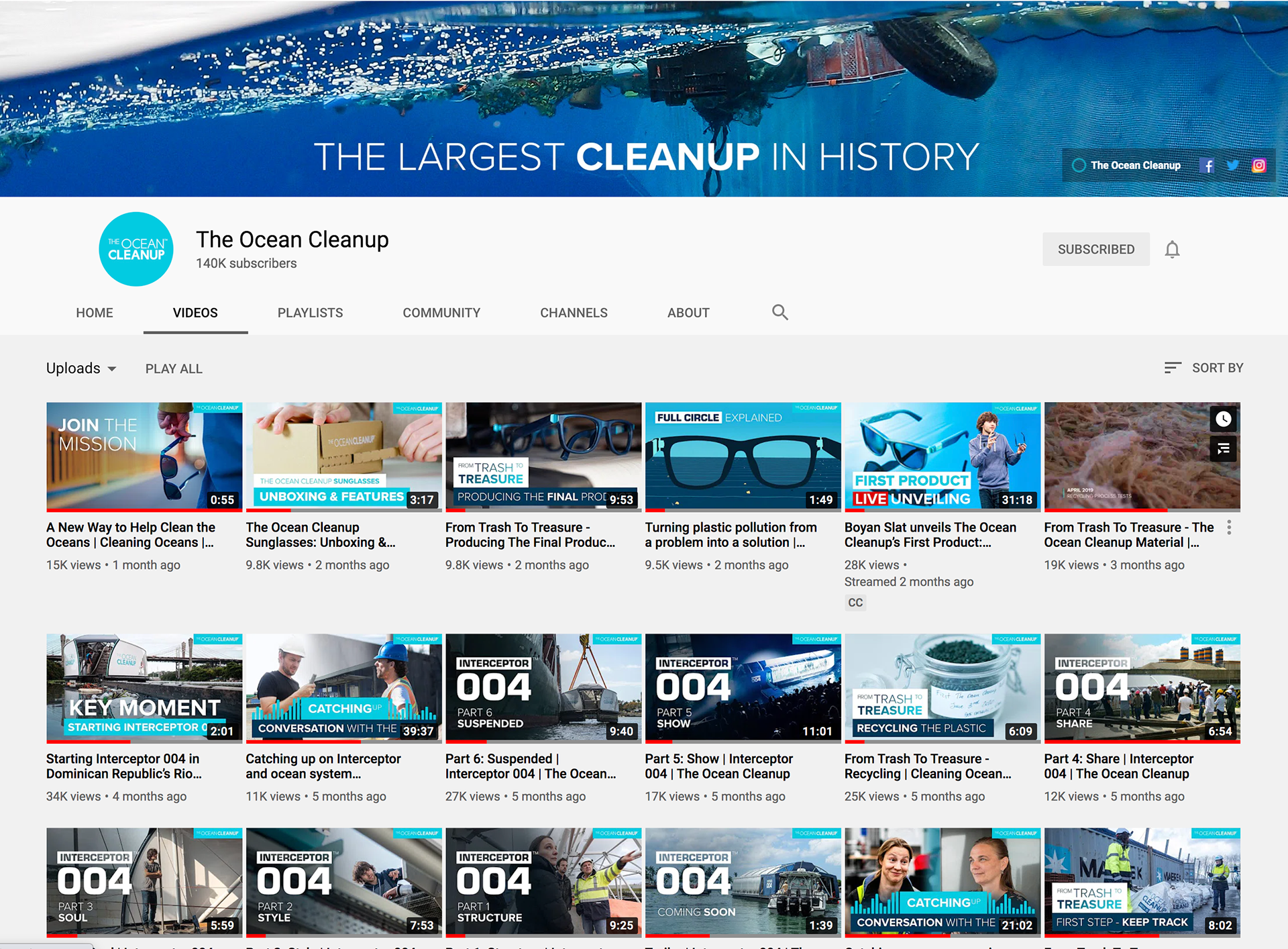Play the RECYCLING THE PLASTIC thumbnail
The width and height of the screenshot is (1288, 949).
click(943, 688)
